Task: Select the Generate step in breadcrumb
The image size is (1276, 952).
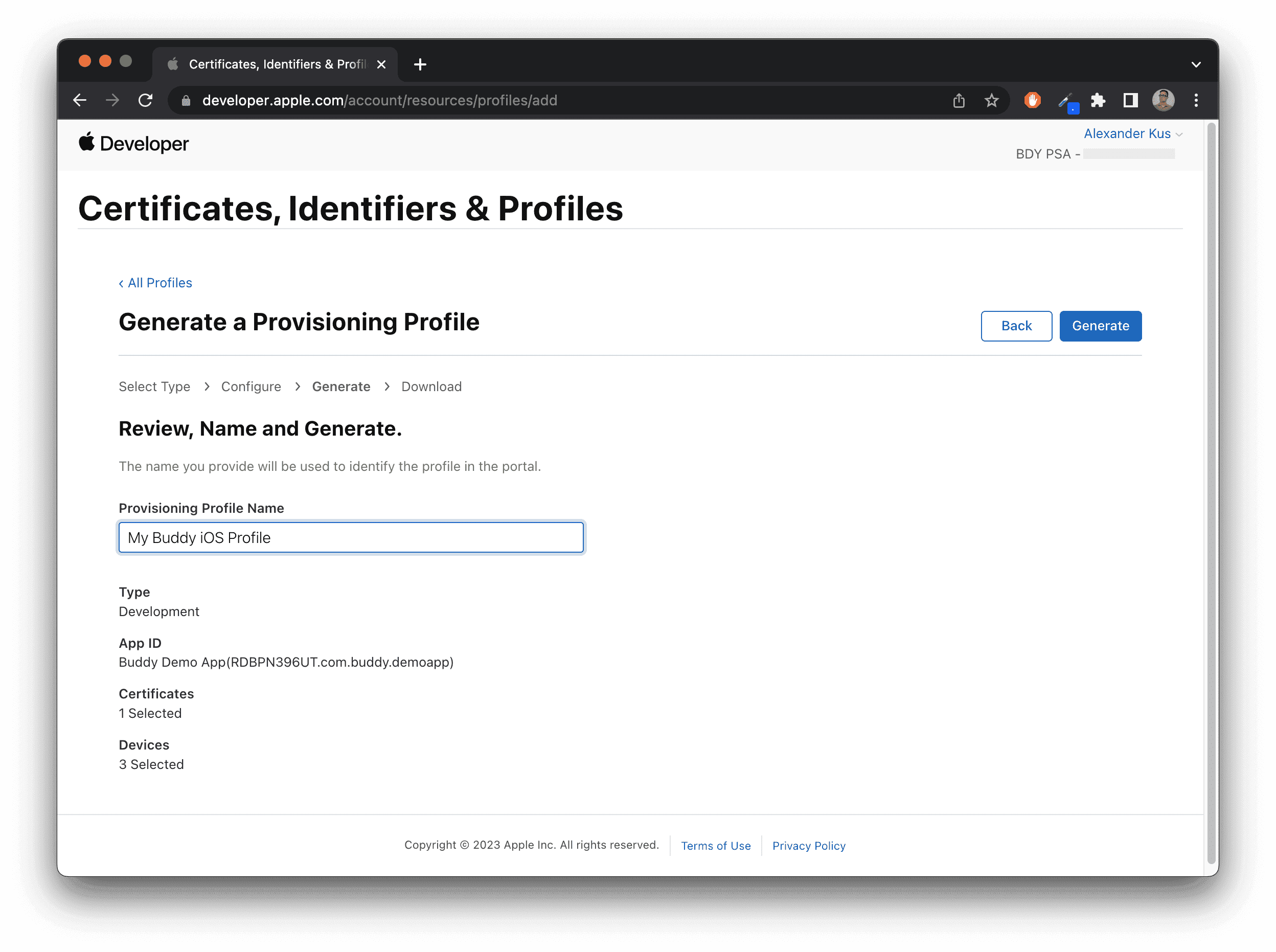Action: click(x=341, y=386)
